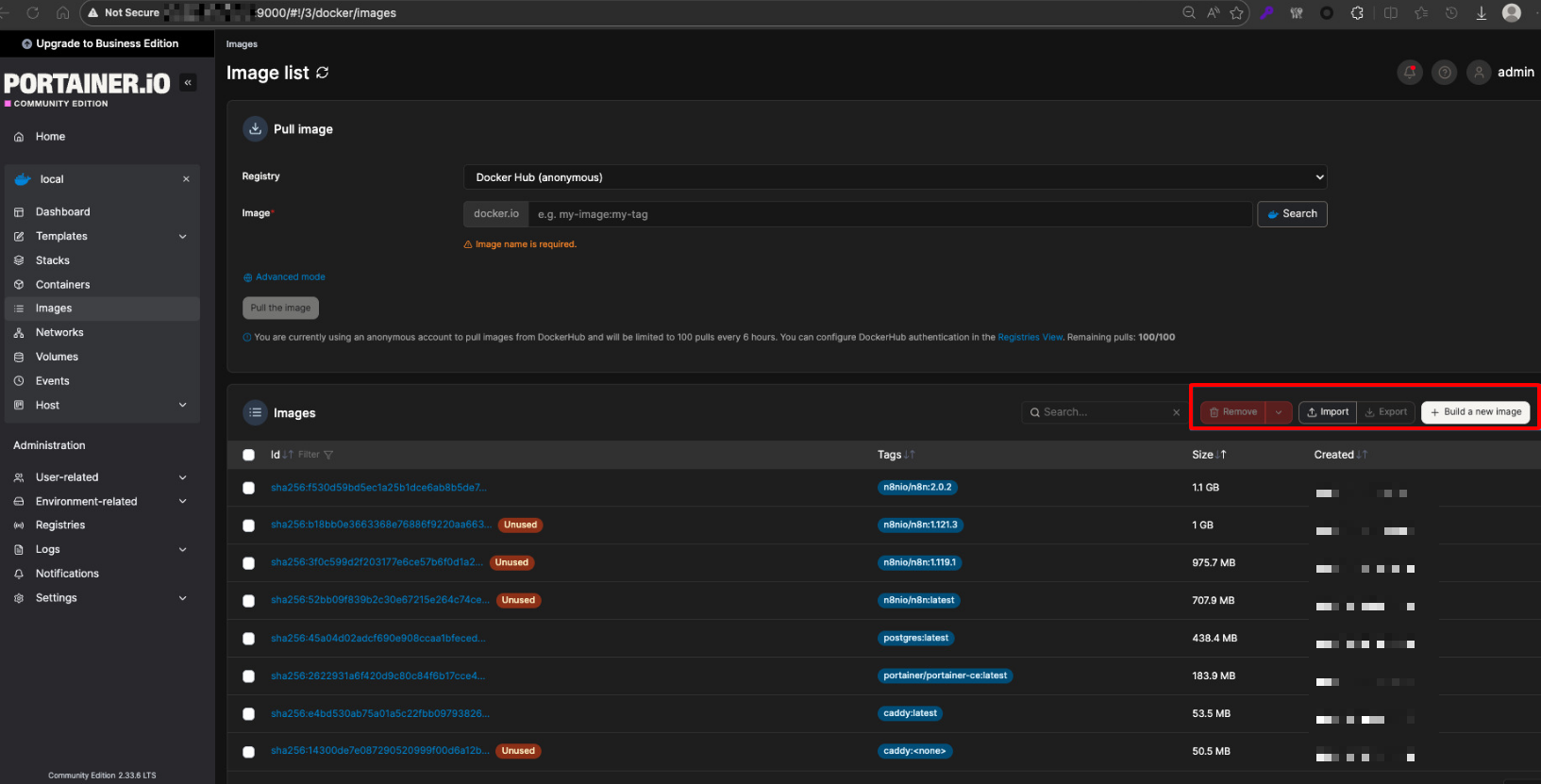1541x784 pixels.
Task: Open the notifications bell icon
Action: click(1410, 72)
